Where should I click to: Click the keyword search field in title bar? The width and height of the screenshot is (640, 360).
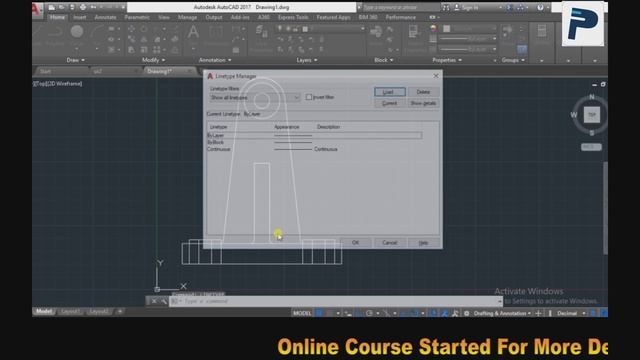[x=400, y=7]
